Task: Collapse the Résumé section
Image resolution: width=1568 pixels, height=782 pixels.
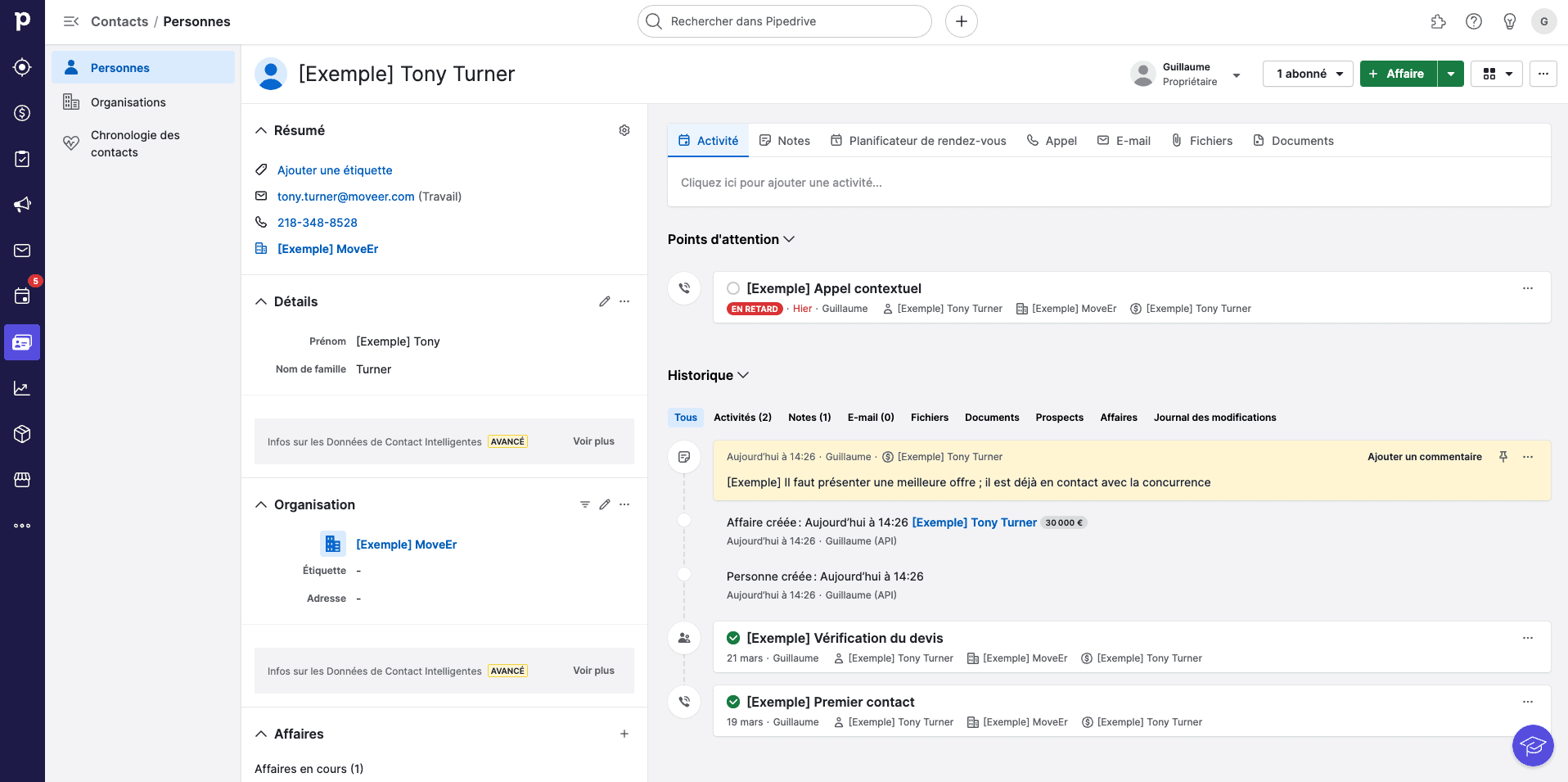Action: tap(260, 129)
